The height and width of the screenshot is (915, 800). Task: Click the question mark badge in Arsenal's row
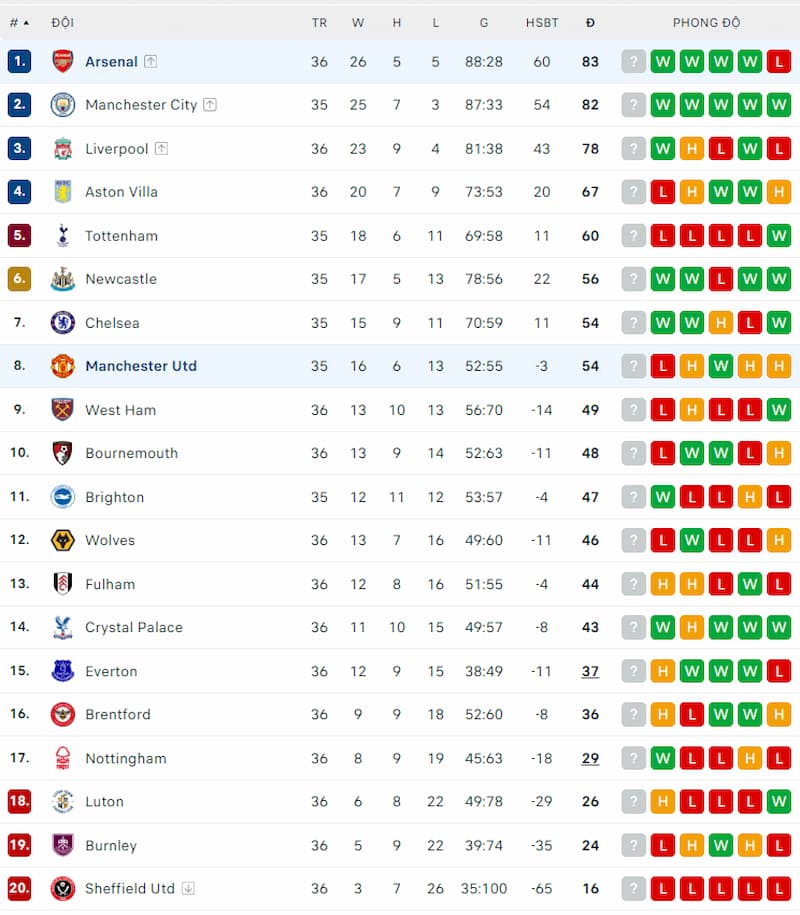(633, 61)
